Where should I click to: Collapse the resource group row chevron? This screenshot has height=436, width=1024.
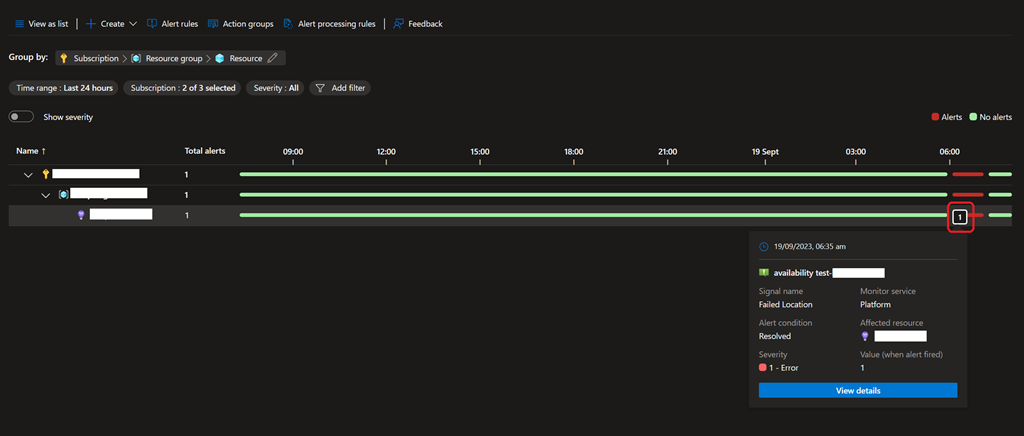point(46,195)
